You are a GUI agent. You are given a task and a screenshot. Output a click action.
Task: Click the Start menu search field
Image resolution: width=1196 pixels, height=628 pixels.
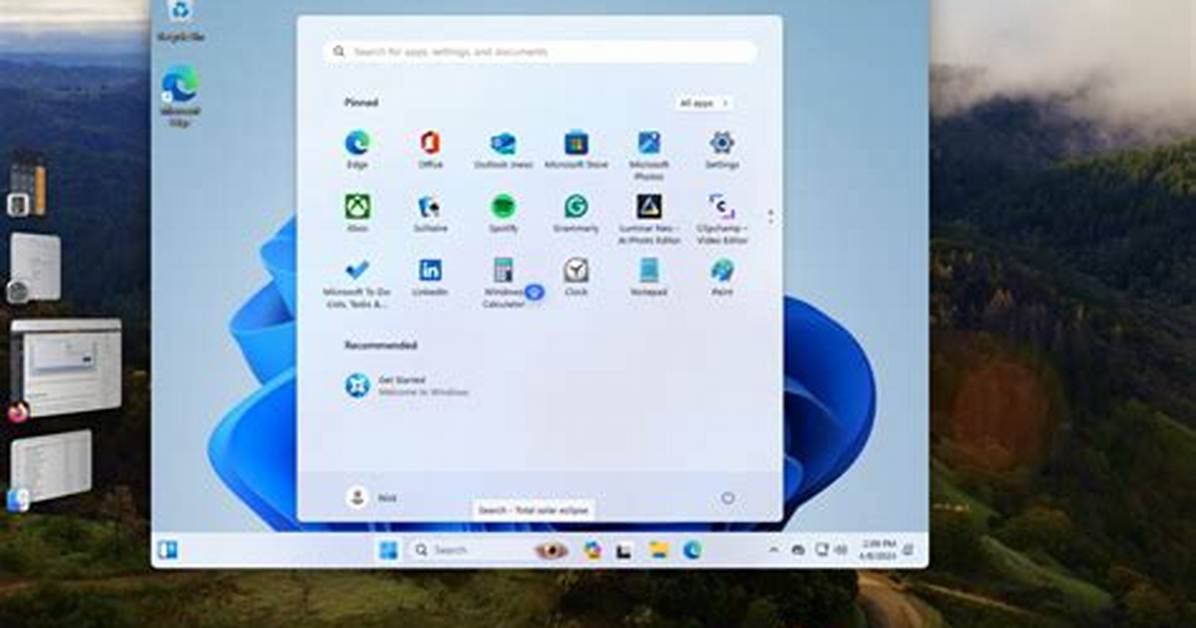[x=540, y=52]
